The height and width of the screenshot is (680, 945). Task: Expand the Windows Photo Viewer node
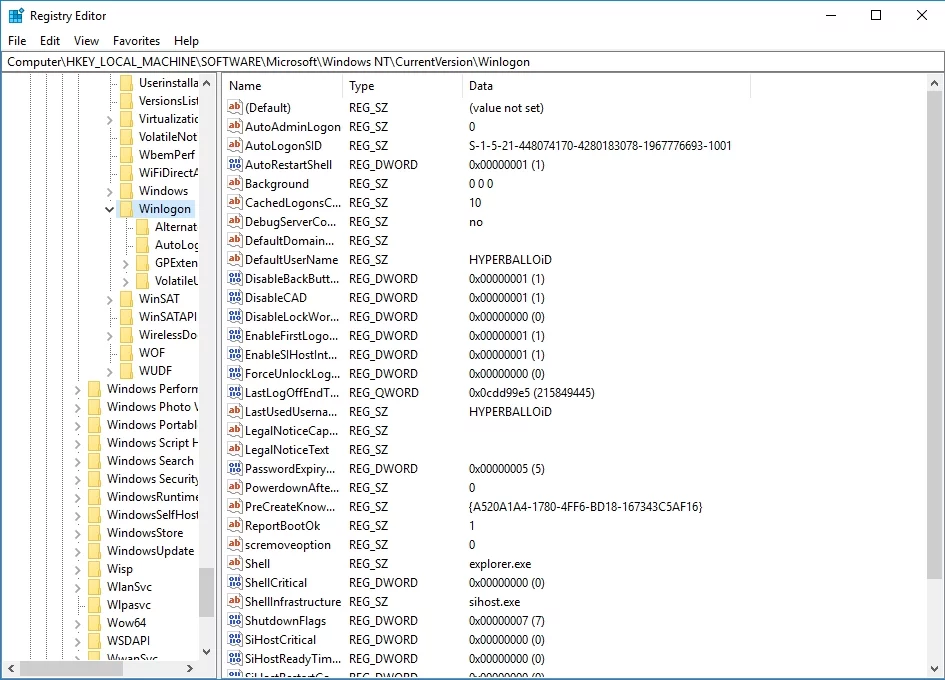click(x=77, y=407)
